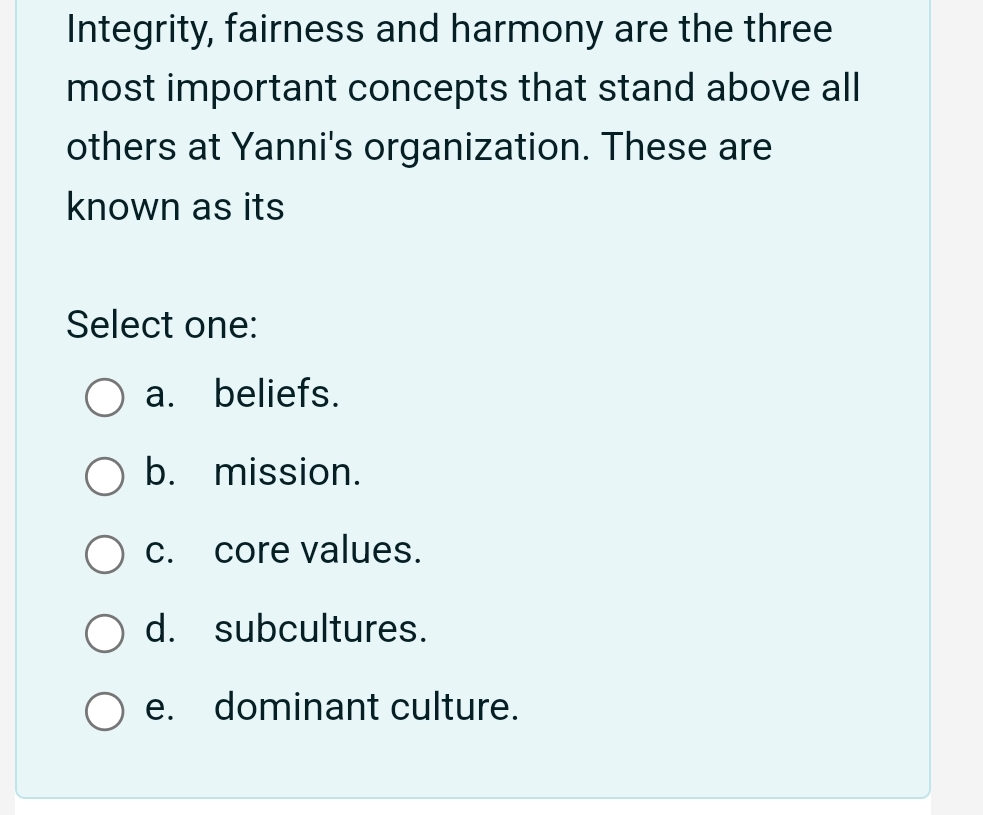Click the letter 'e.' beside the last option

(x=159, y=707)
